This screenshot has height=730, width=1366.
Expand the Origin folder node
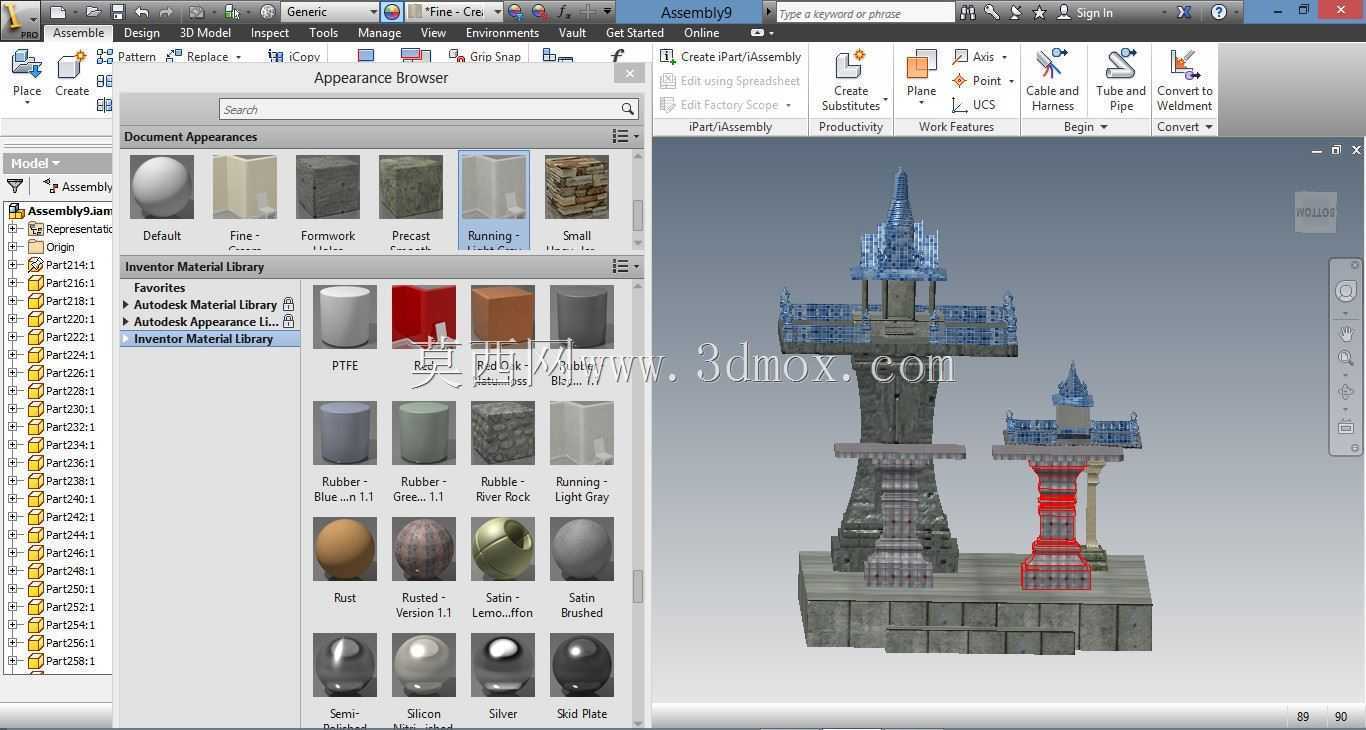click(13, 247)
